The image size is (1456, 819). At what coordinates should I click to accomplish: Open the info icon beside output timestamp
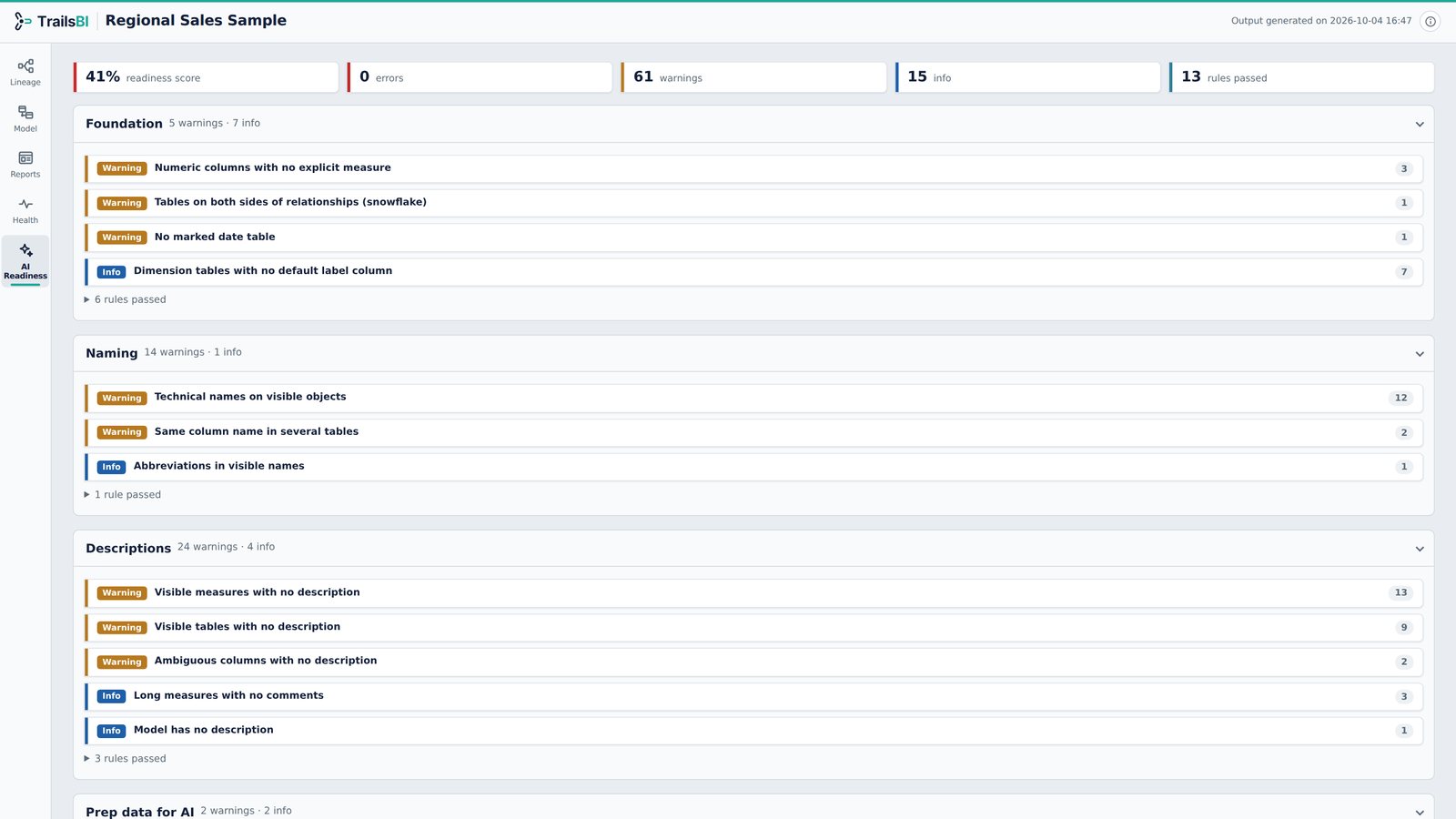[1431, 21]
